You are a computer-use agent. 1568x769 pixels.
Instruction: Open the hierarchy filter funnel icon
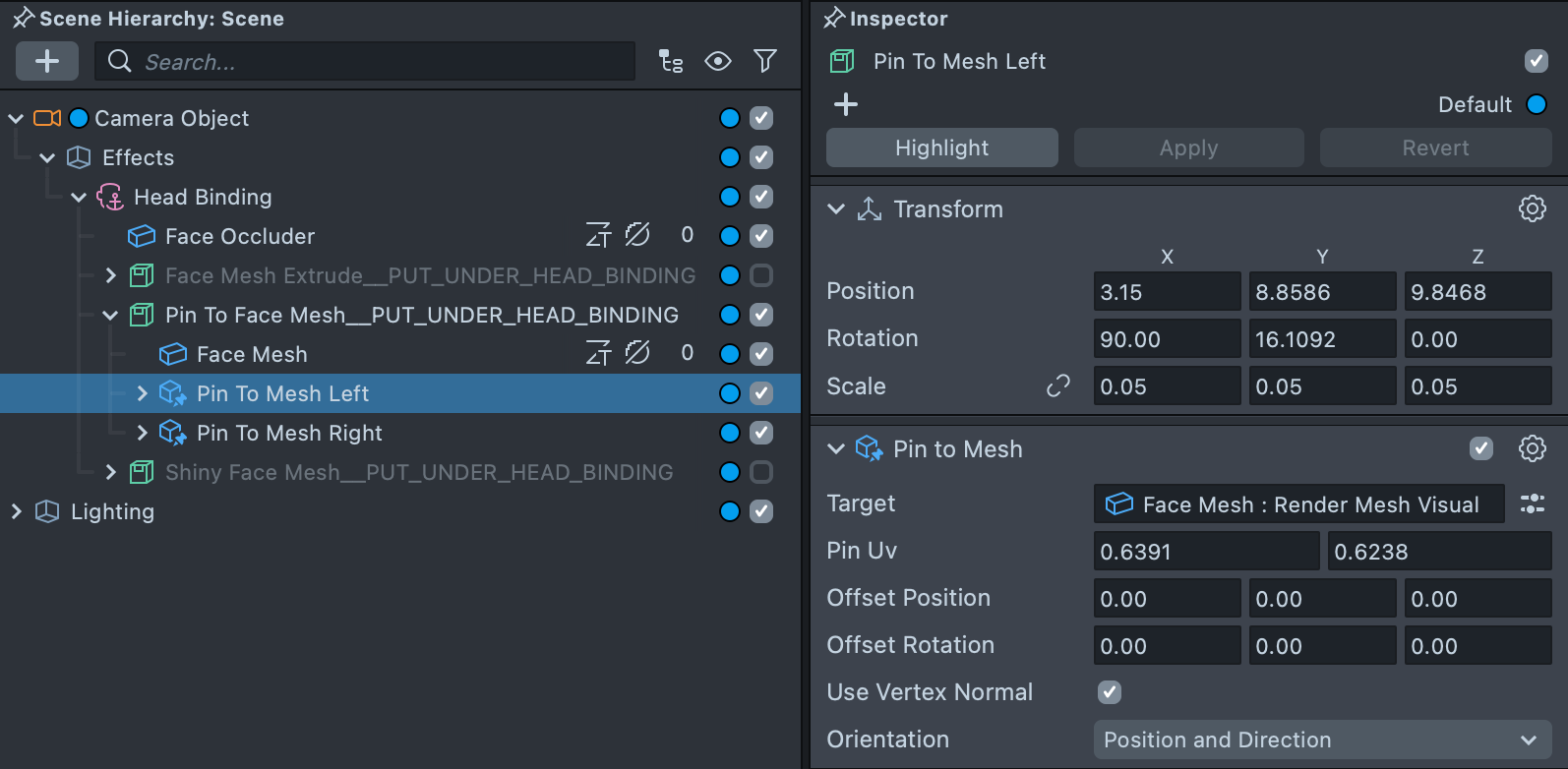tap(764, 61)
